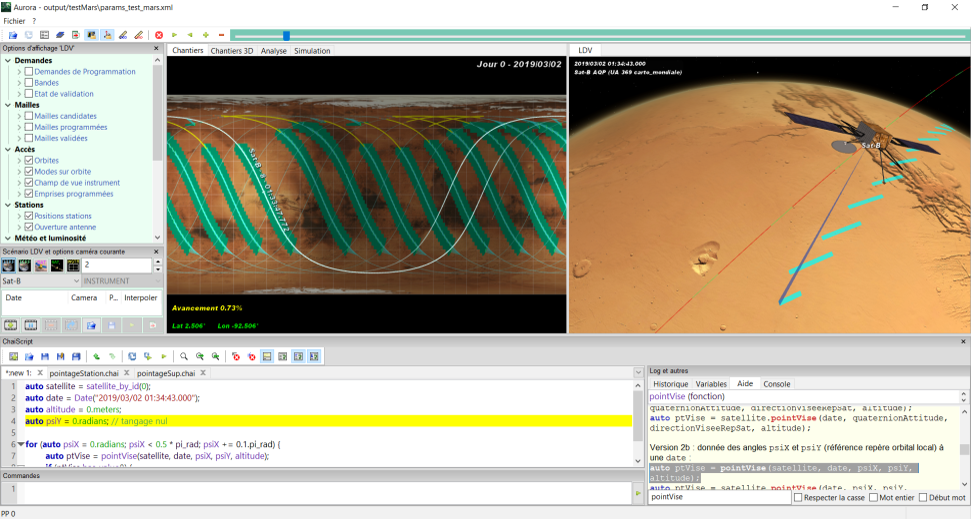
Task: Open the Fichier menu
Action: (x=14, y=21)
